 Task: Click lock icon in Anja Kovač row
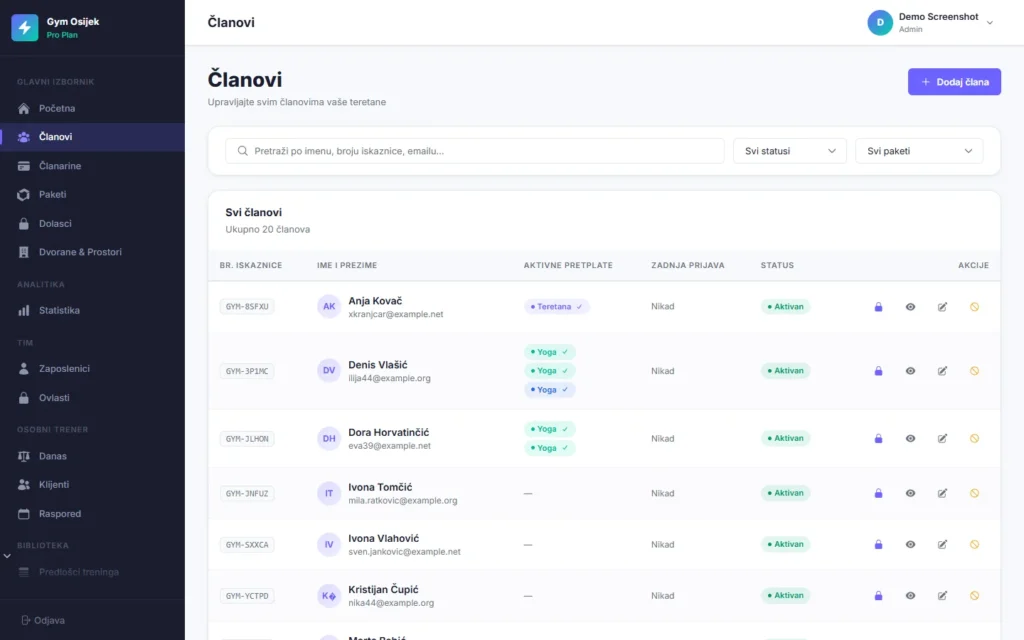click(878, 307)
